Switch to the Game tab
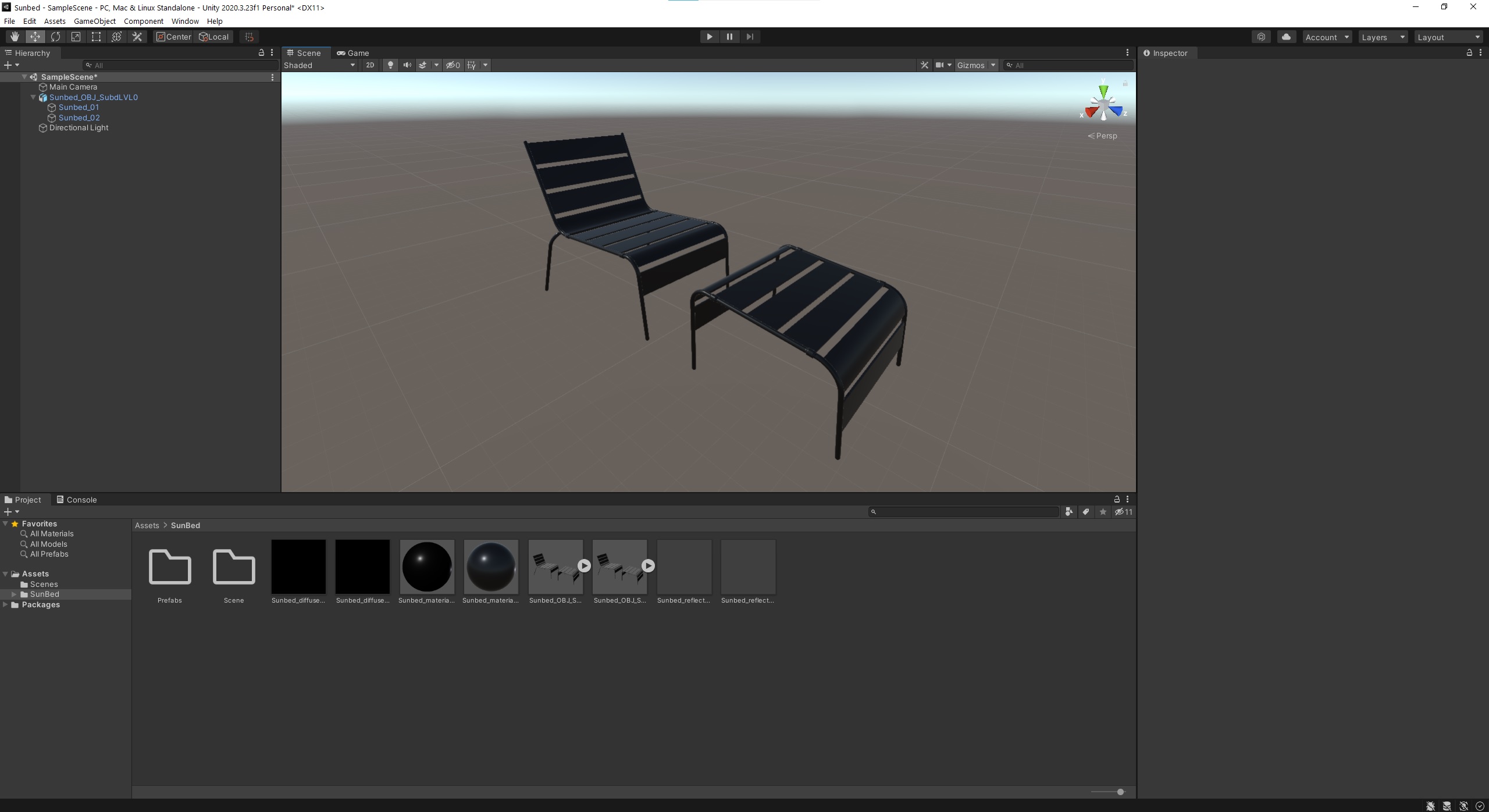This screenshot has height=812, width=1489. click(x=353, y=53)
